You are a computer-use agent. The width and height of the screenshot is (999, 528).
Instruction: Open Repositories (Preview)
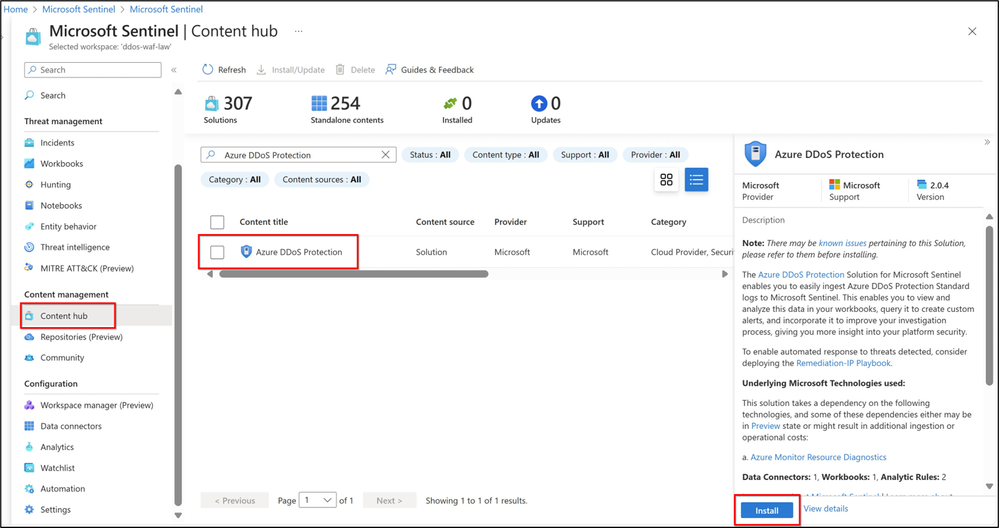(x=81, y=337)
